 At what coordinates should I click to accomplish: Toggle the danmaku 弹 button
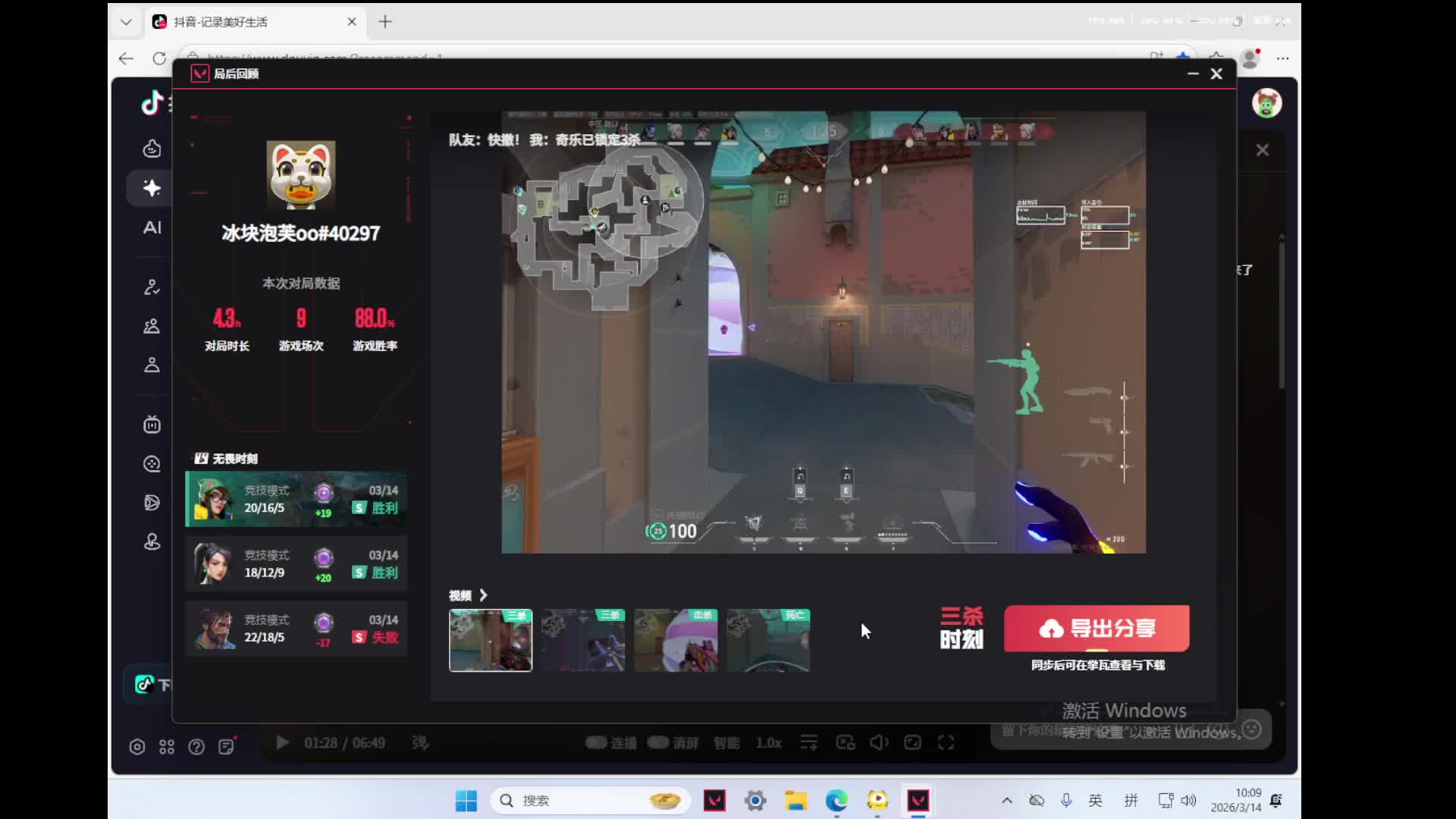420,742
